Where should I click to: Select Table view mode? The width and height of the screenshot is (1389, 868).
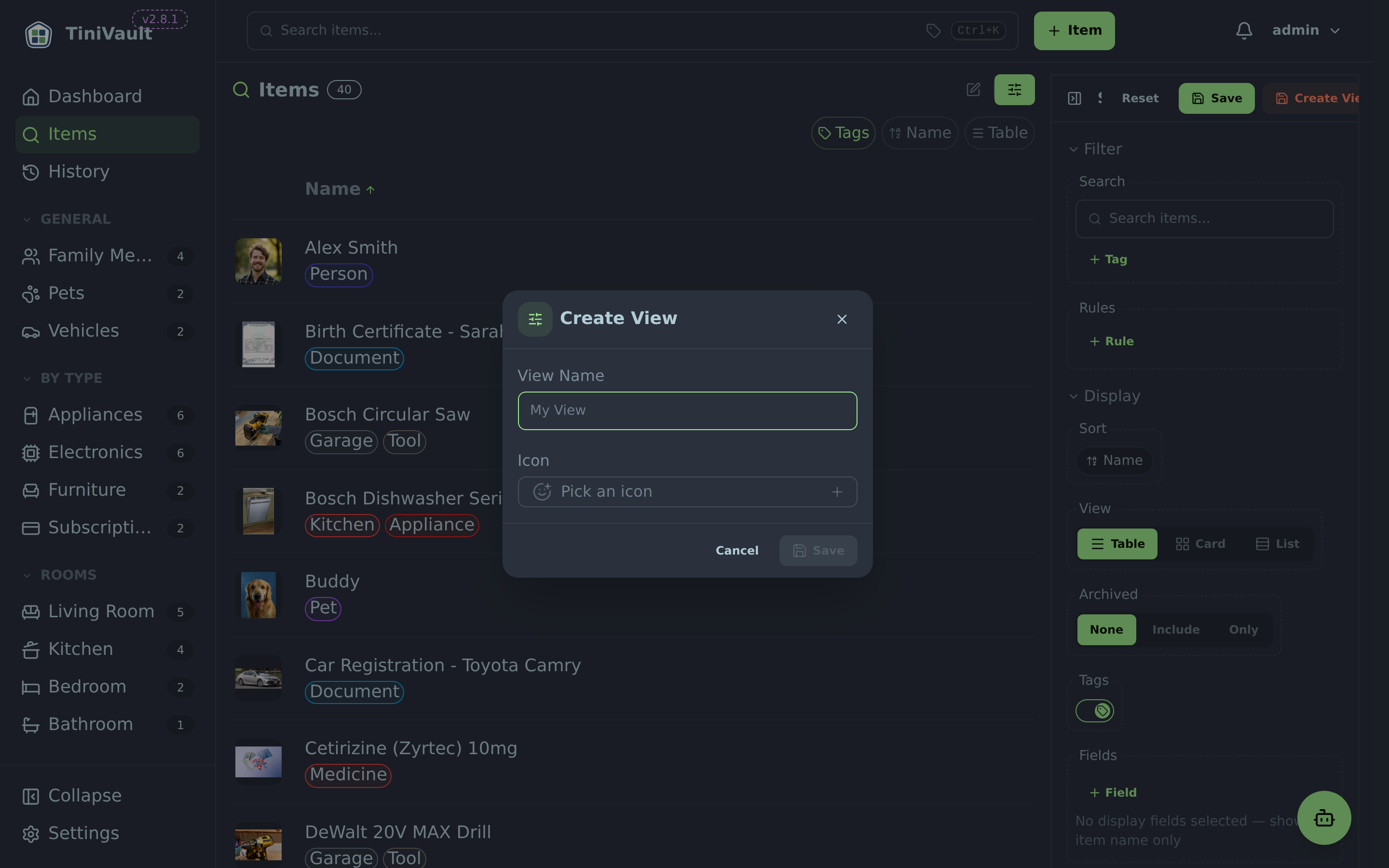coord(1117,543)
